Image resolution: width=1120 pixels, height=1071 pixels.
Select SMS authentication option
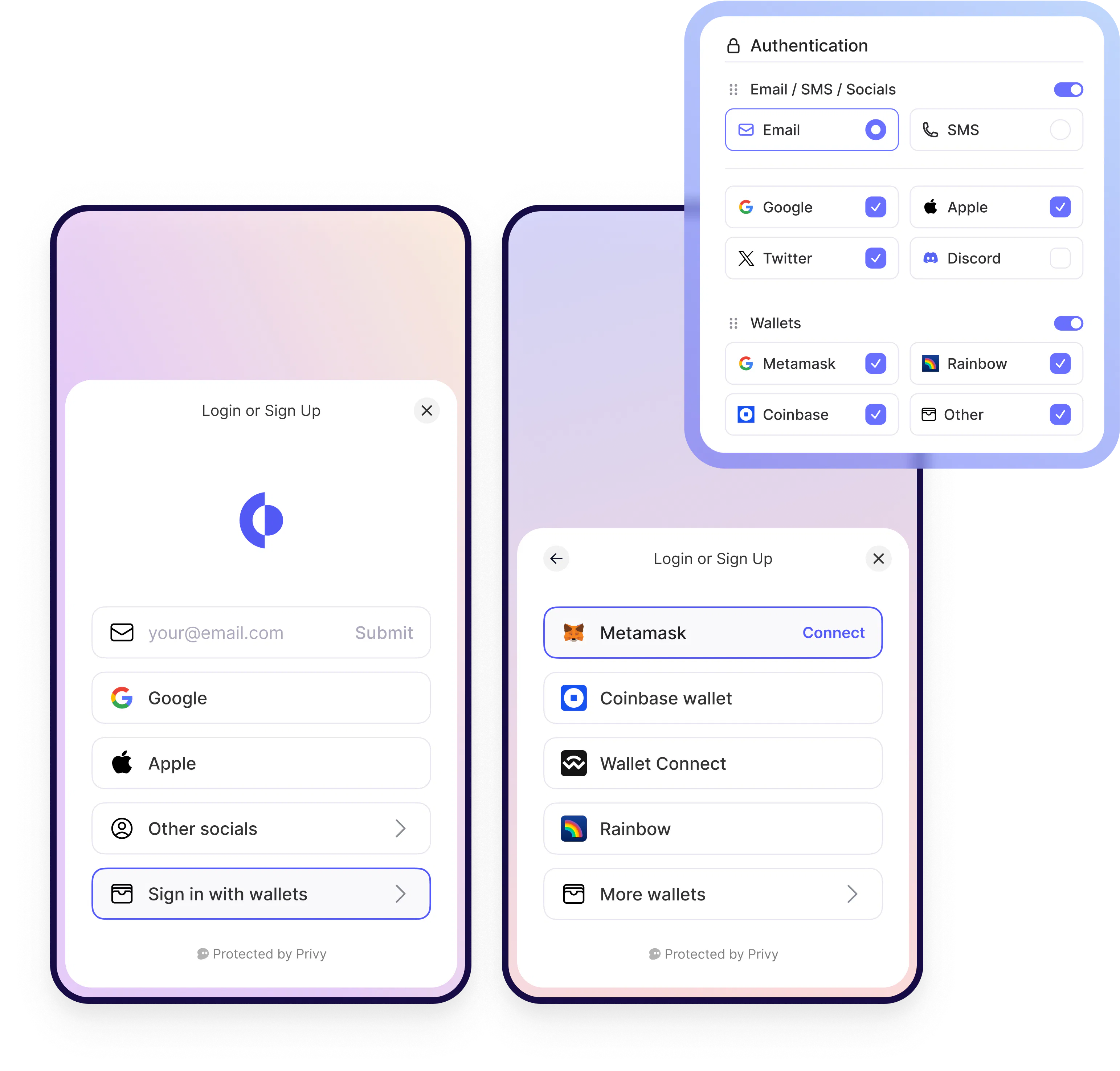coord(1060,129)
